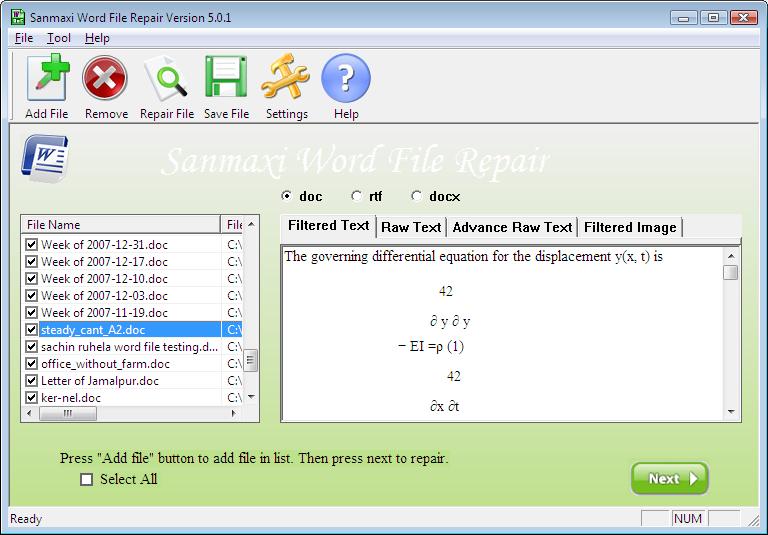The height and width of the screenshot is (535, 768).
Task: Click preview pane scroll down arrow
Action: 731,412
